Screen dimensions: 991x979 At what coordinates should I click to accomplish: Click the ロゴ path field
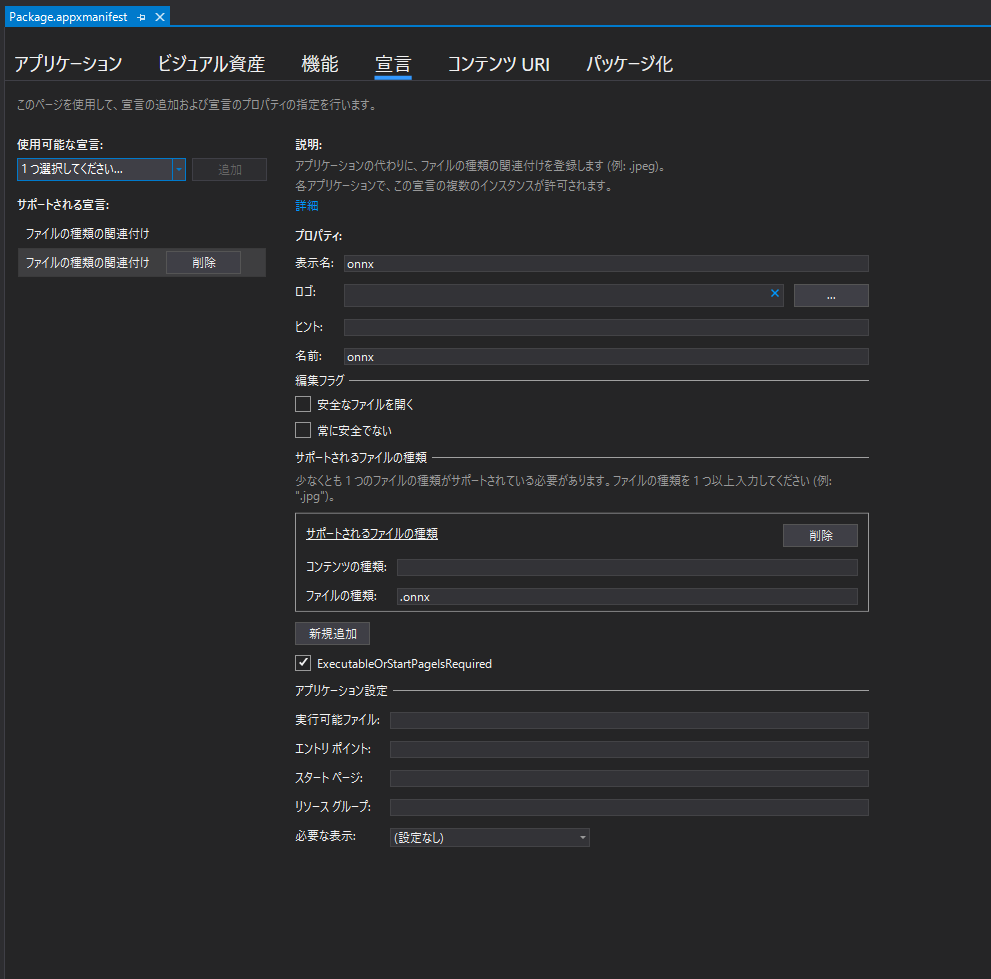tap(563, 295)
